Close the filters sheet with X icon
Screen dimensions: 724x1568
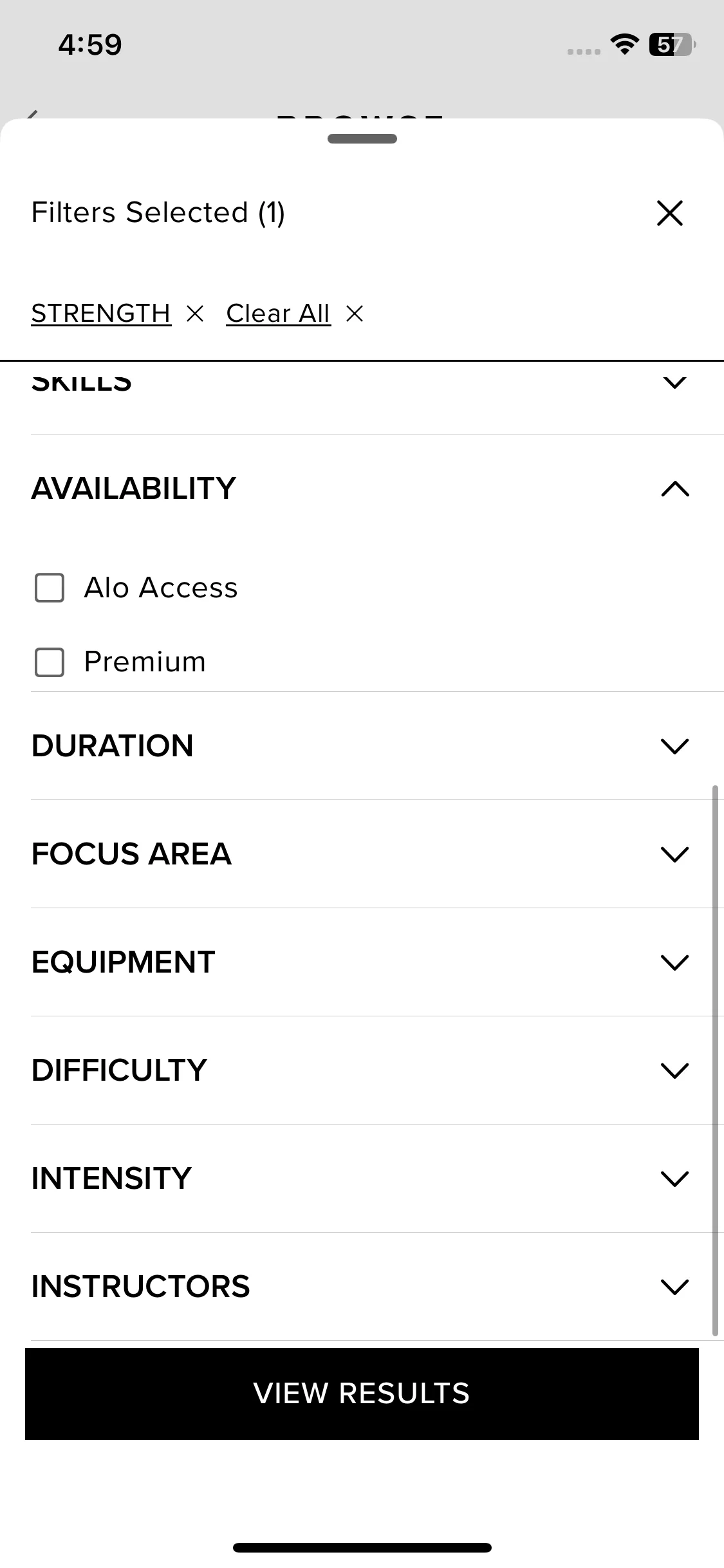click(669, 213)
